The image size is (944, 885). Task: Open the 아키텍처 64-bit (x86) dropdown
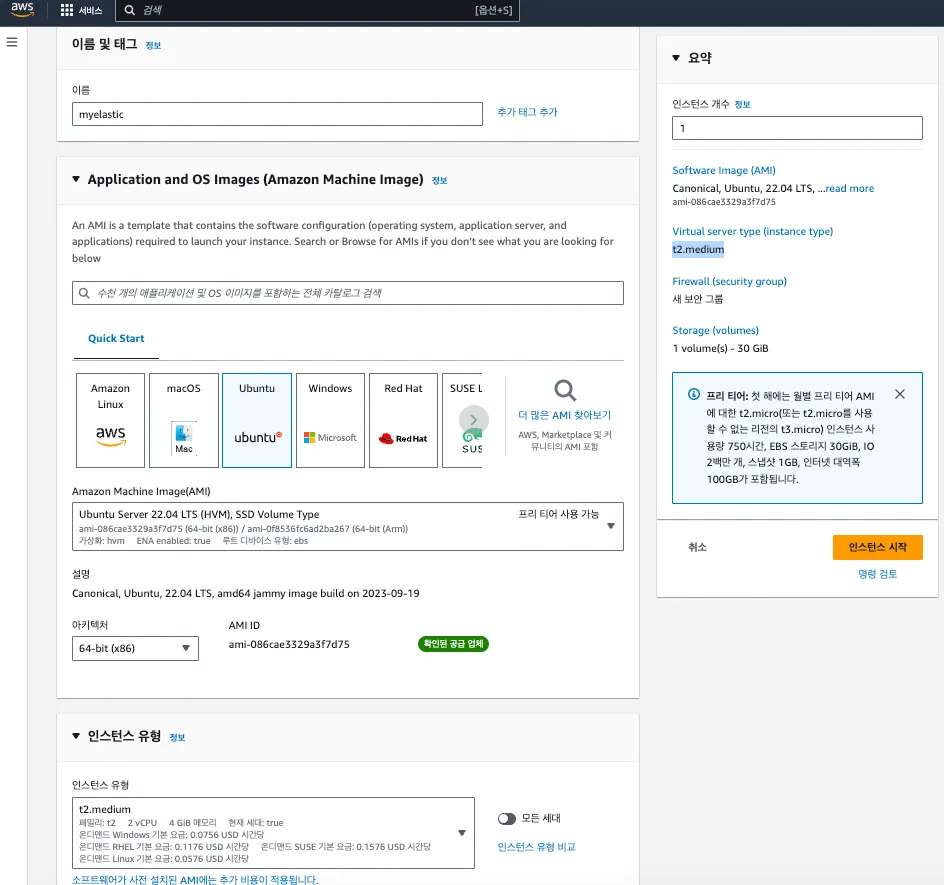135,648
